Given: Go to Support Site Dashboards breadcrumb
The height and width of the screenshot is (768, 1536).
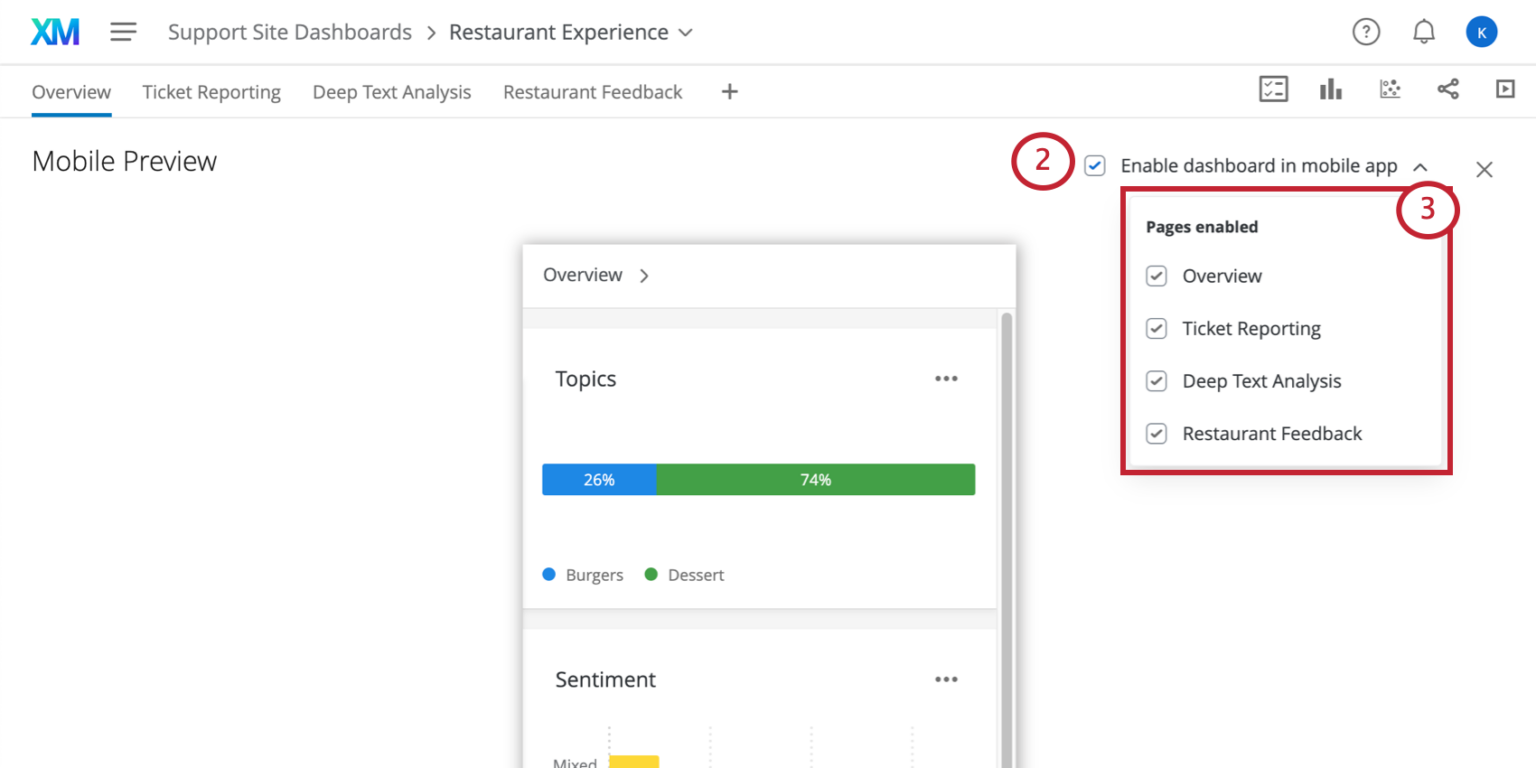Looking at the screenshot, I should pyautogui.click(x=289, y=32).
